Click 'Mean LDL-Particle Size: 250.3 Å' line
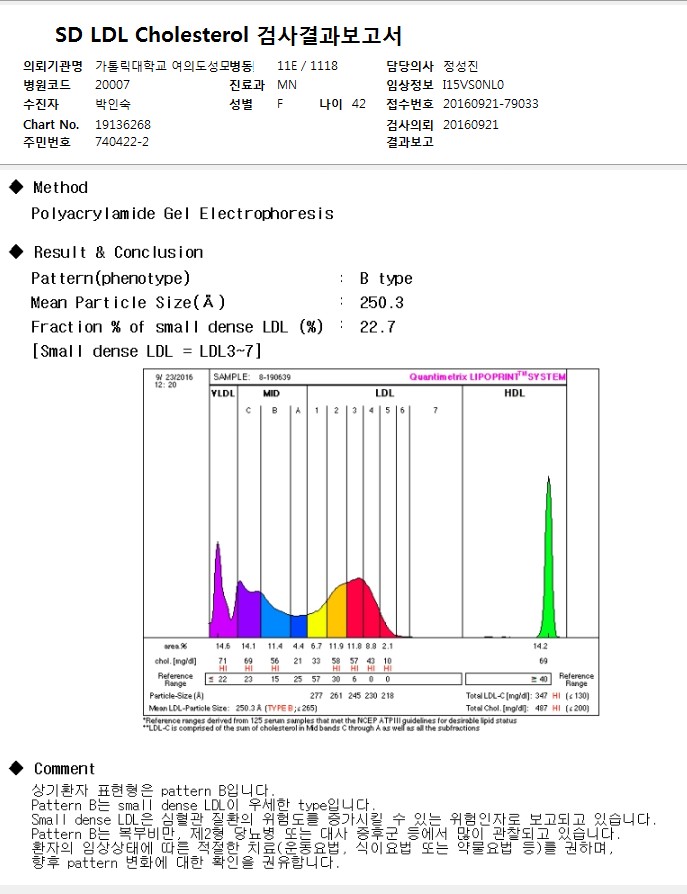Image resolution: width=687 pixels, height=894 pixels. pos(233,708)
